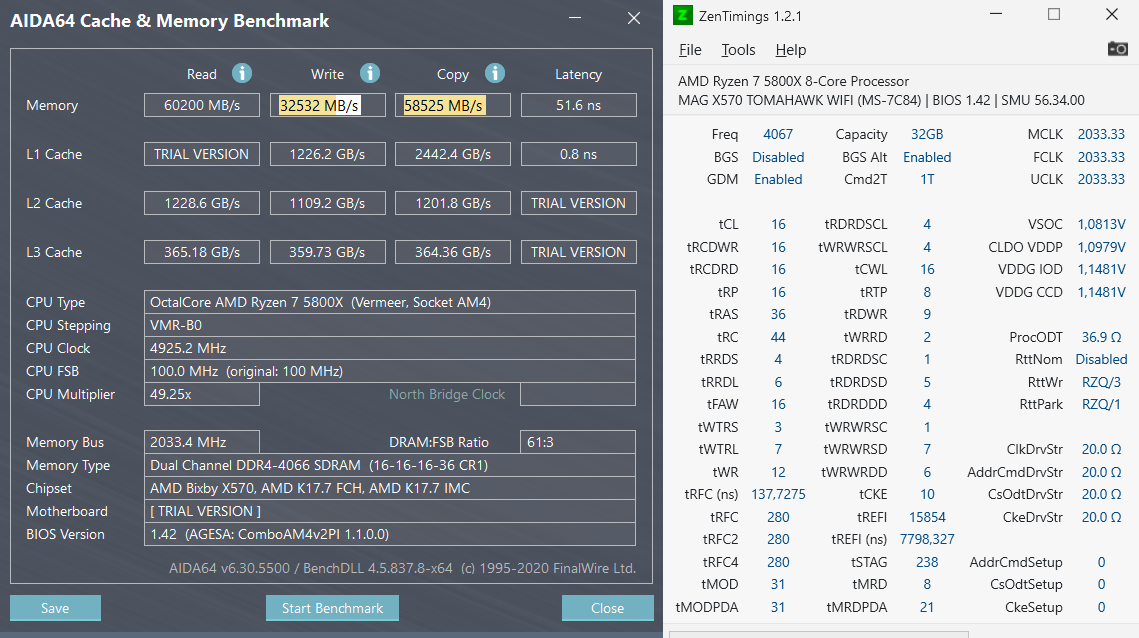Click the tREFI (ns) value 7798,327
This screenshot has height=638, width=1139.
click(x=927, y=539)
